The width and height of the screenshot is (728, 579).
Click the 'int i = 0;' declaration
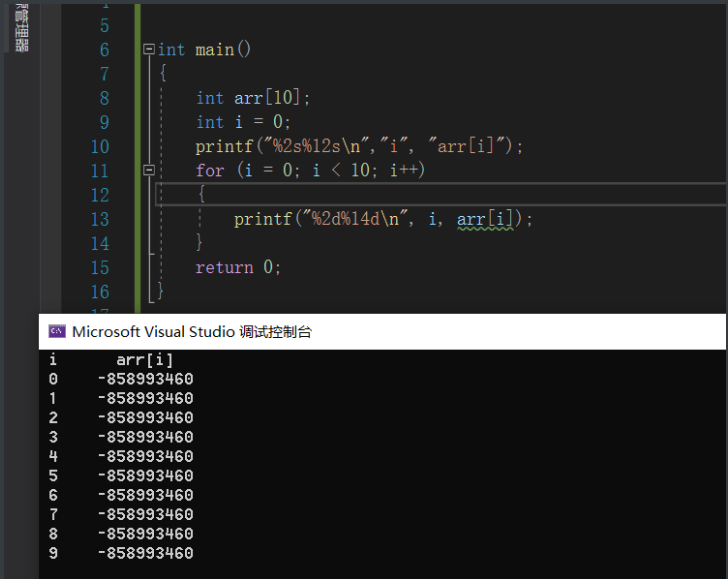(x=243, y=122)
